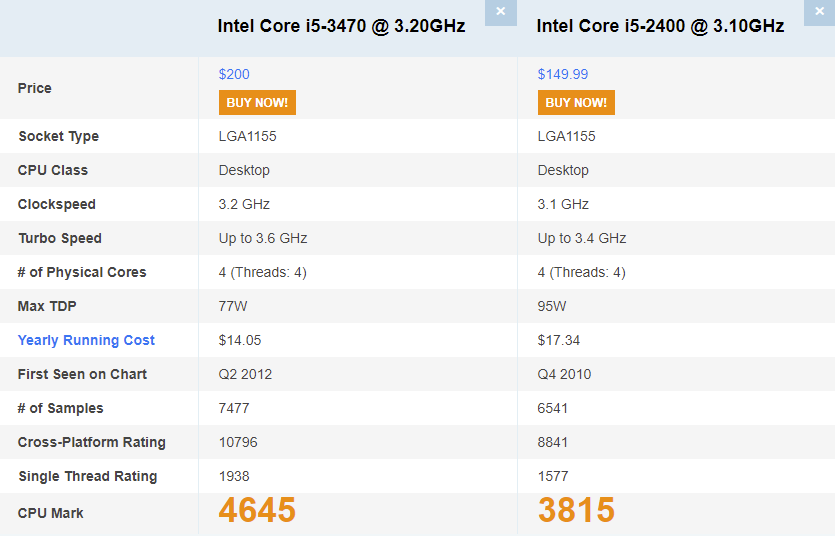Image resolution: width=835 pixels, height=536 pixels.
Task: Remove the Intel Core i5-2400 column
Action: coord(820,12)
